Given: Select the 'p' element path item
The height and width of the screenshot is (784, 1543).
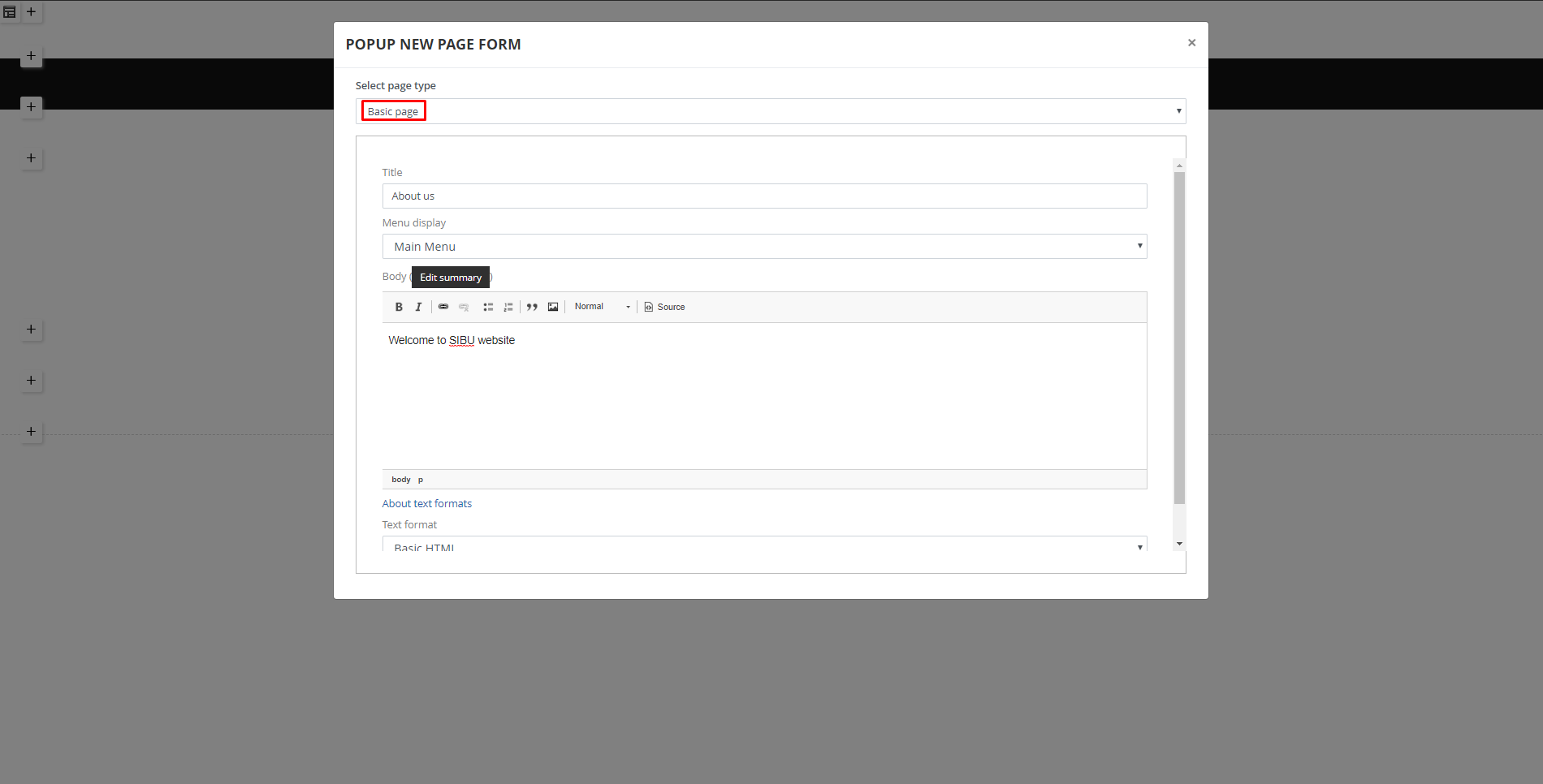Looking at the screenshot, I should coord(421,480).
